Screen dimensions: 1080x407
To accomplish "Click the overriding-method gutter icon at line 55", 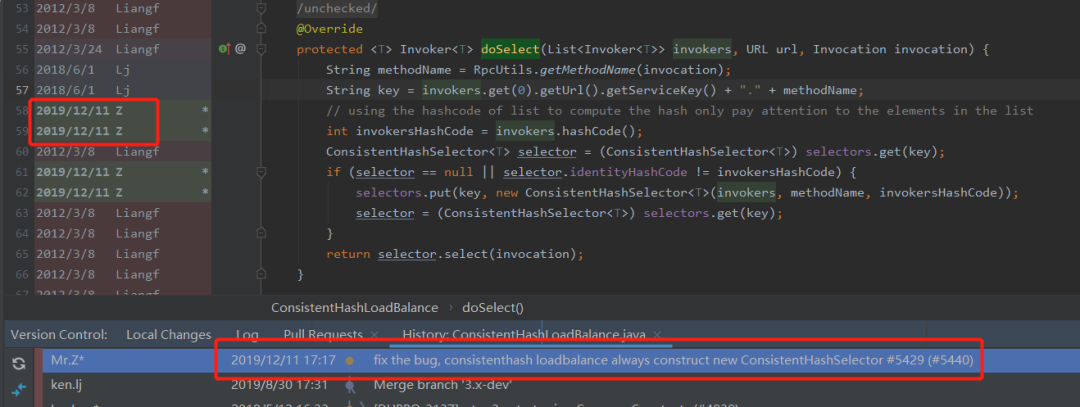I will click(224, 49).
